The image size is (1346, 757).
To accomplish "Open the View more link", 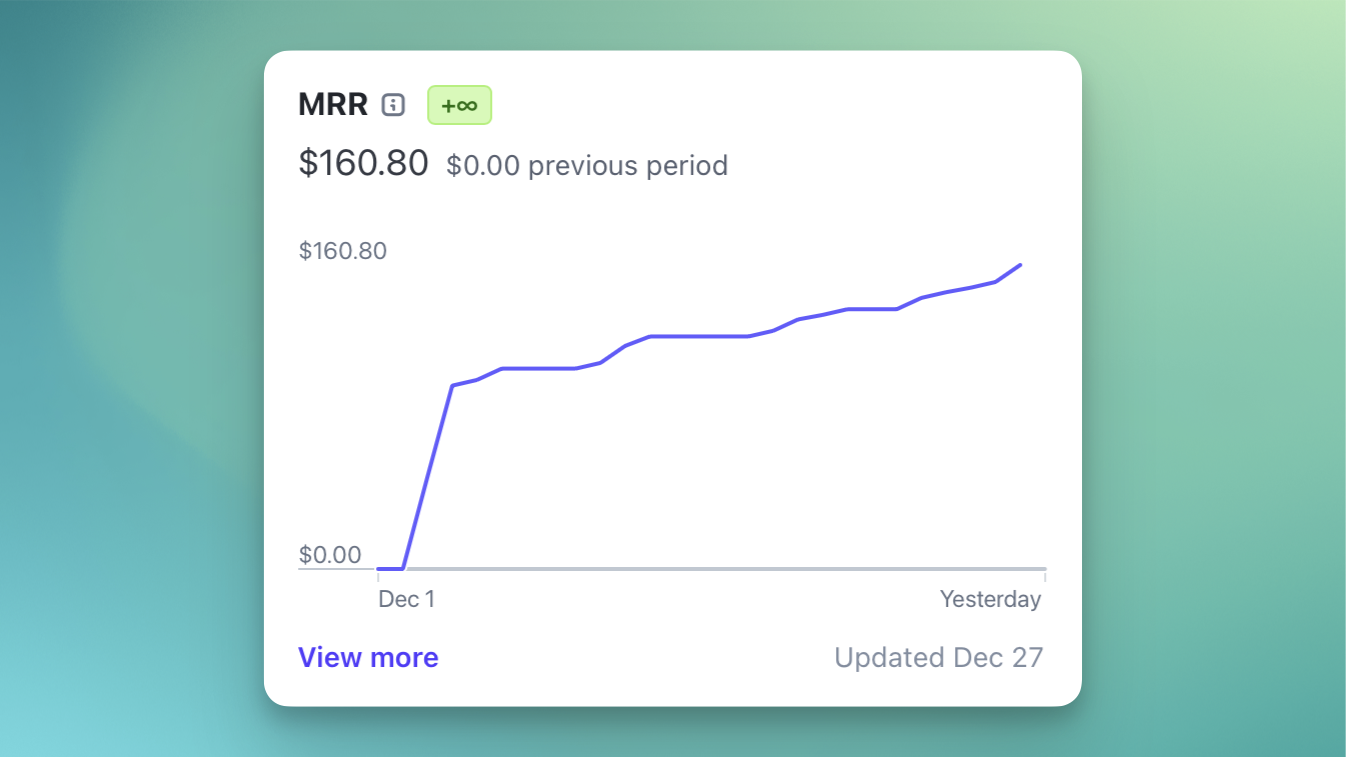I will (368, 657).
